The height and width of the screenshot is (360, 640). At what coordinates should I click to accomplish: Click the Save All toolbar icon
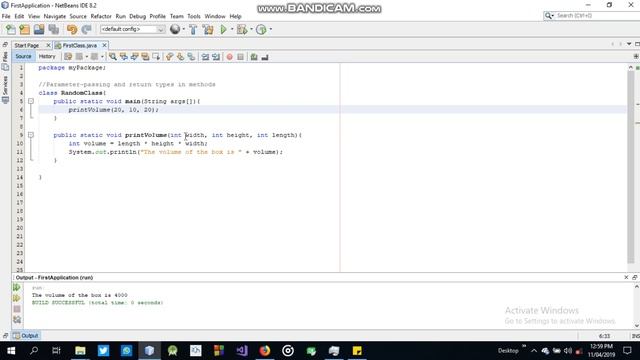(53, 29)
